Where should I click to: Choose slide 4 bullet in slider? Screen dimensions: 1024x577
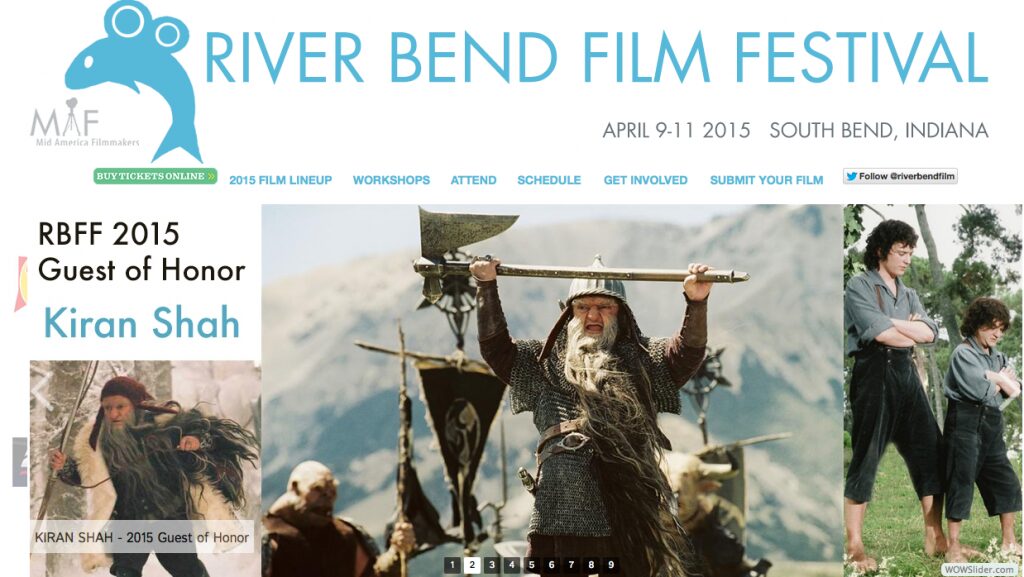coord(512,565)
